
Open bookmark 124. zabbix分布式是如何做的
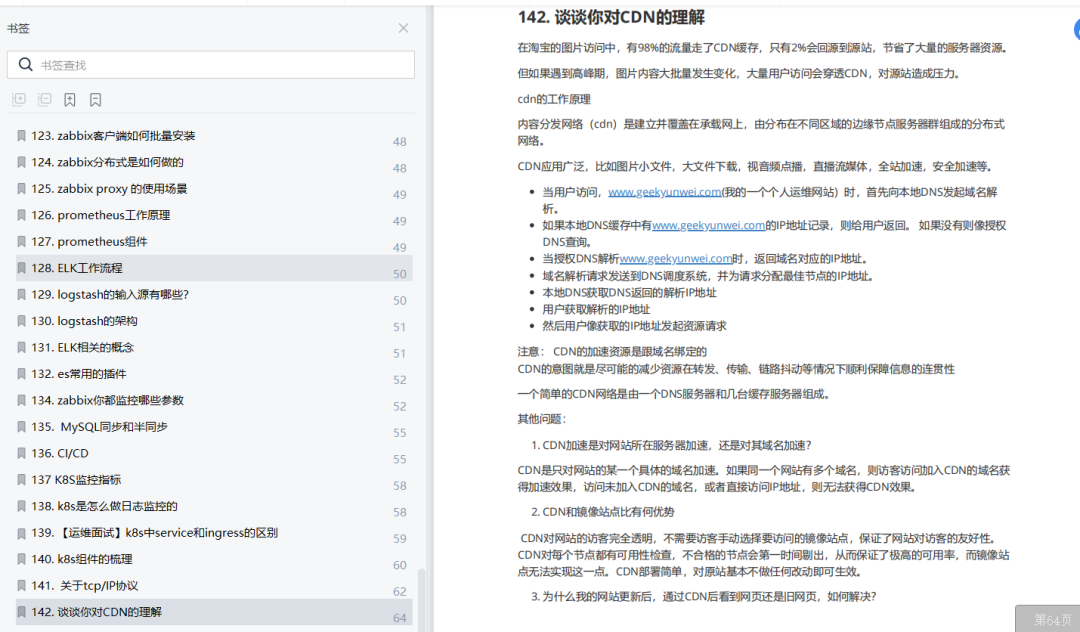tap(214, 162)
